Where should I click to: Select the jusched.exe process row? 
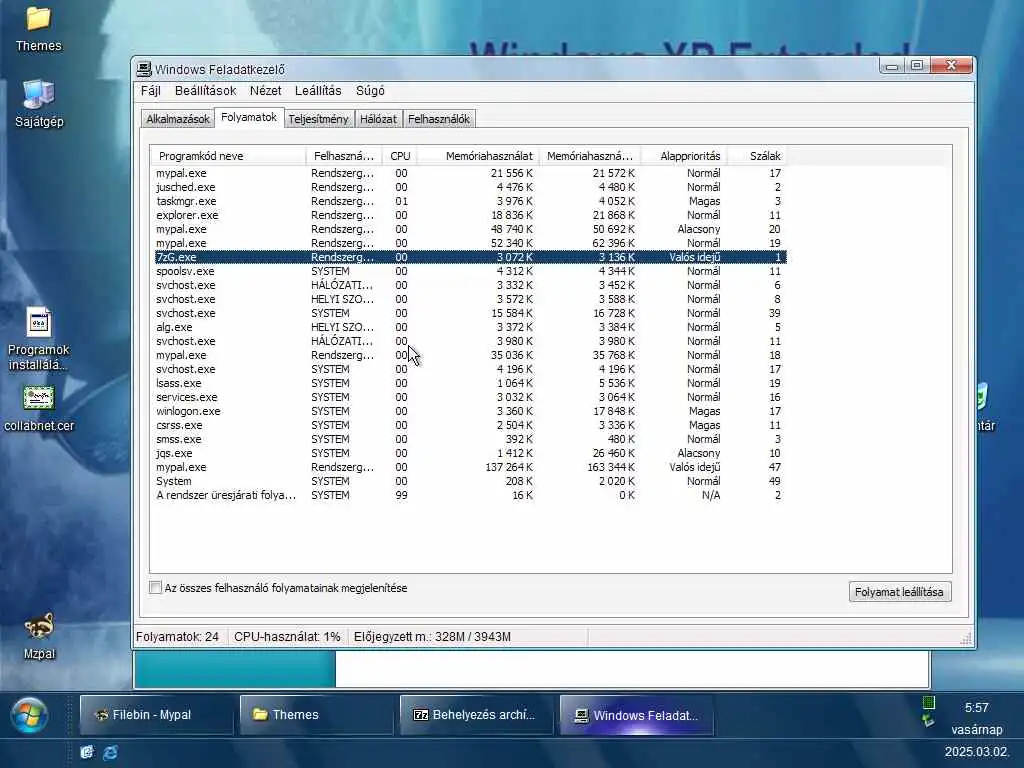[470, 187]
